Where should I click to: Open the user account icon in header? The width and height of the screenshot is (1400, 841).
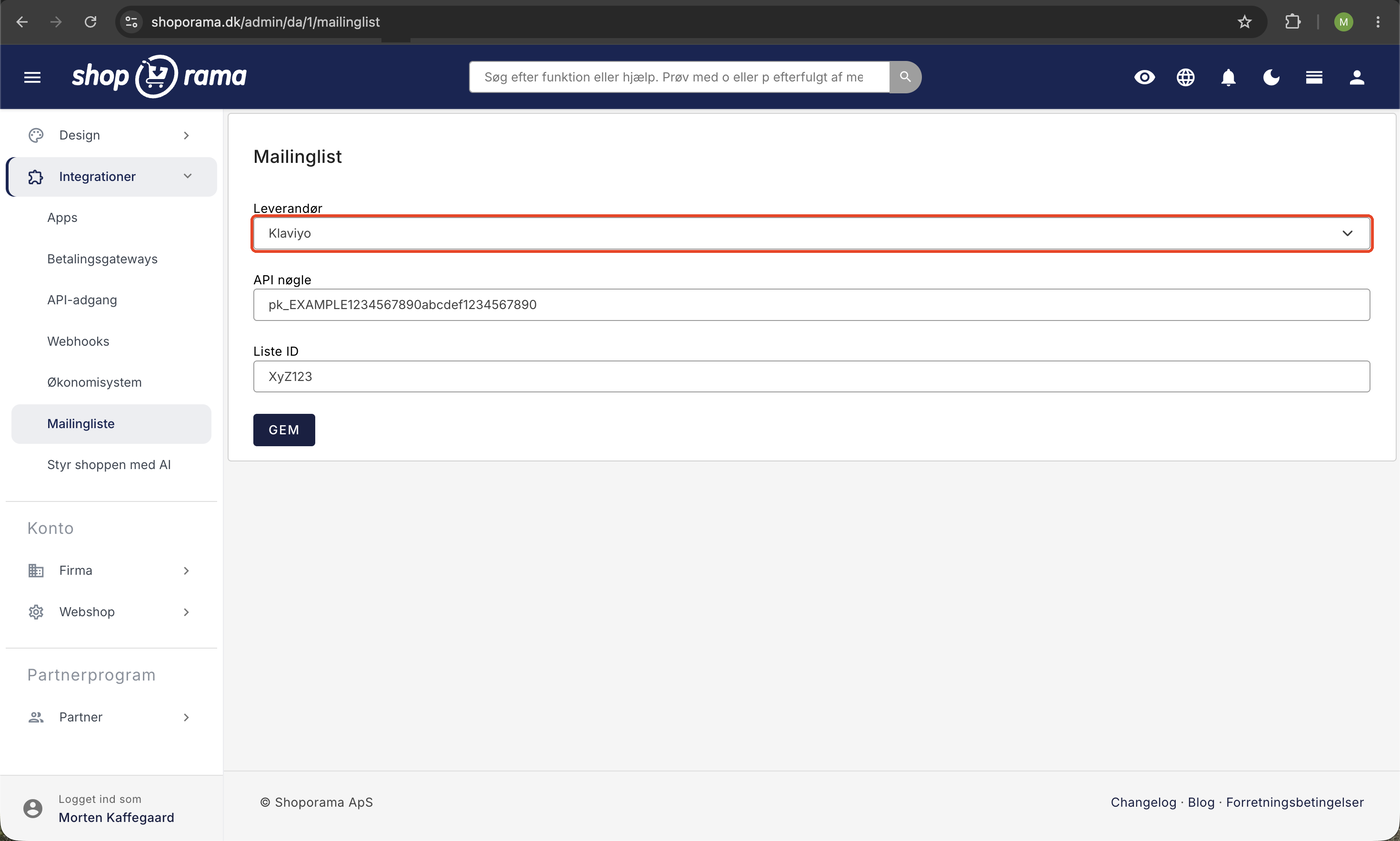[1357, 77]
